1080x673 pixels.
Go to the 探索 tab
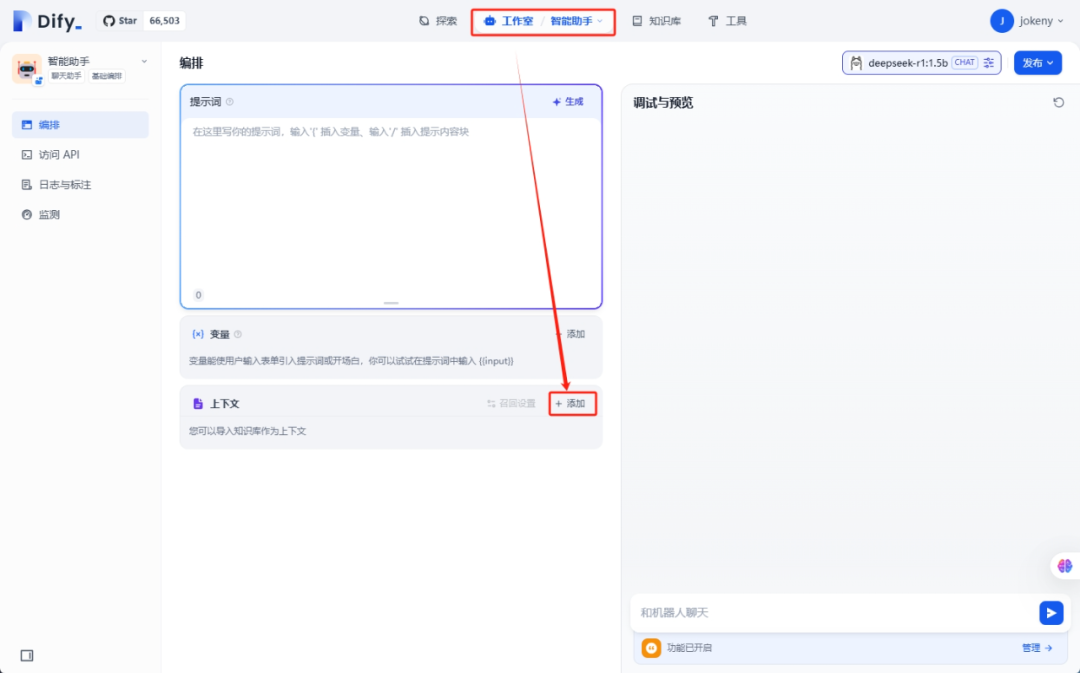click(438, 21)
